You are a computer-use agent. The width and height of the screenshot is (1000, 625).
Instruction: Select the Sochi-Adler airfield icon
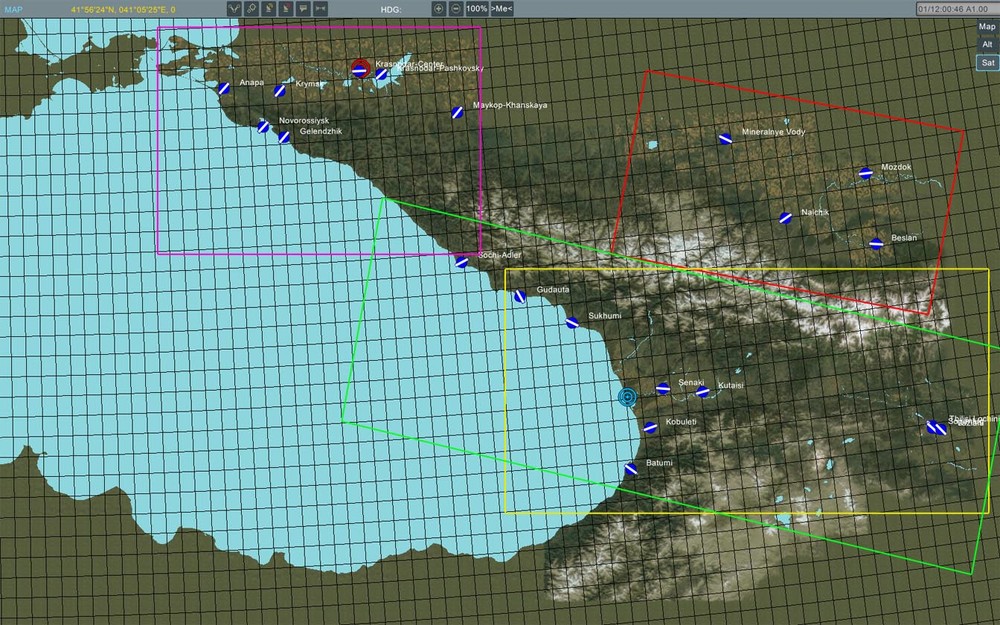tap(459, 262)
